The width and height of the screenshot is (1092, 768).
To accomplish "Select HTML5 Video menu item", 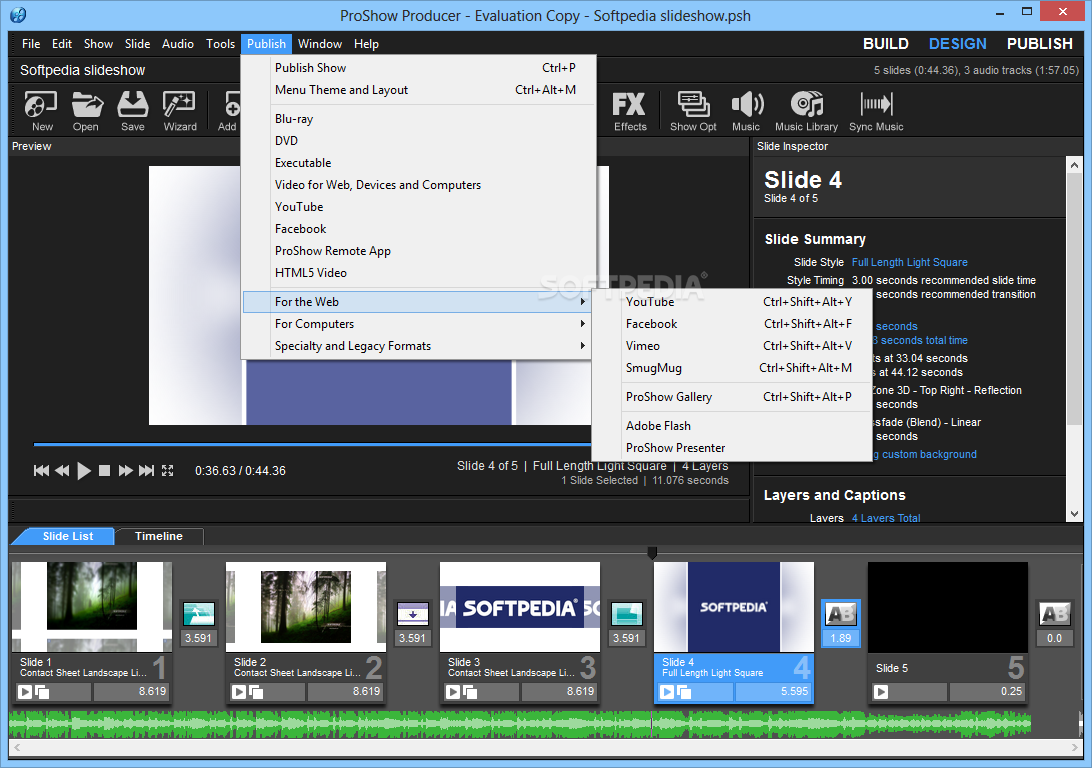I will coord(419,273).
